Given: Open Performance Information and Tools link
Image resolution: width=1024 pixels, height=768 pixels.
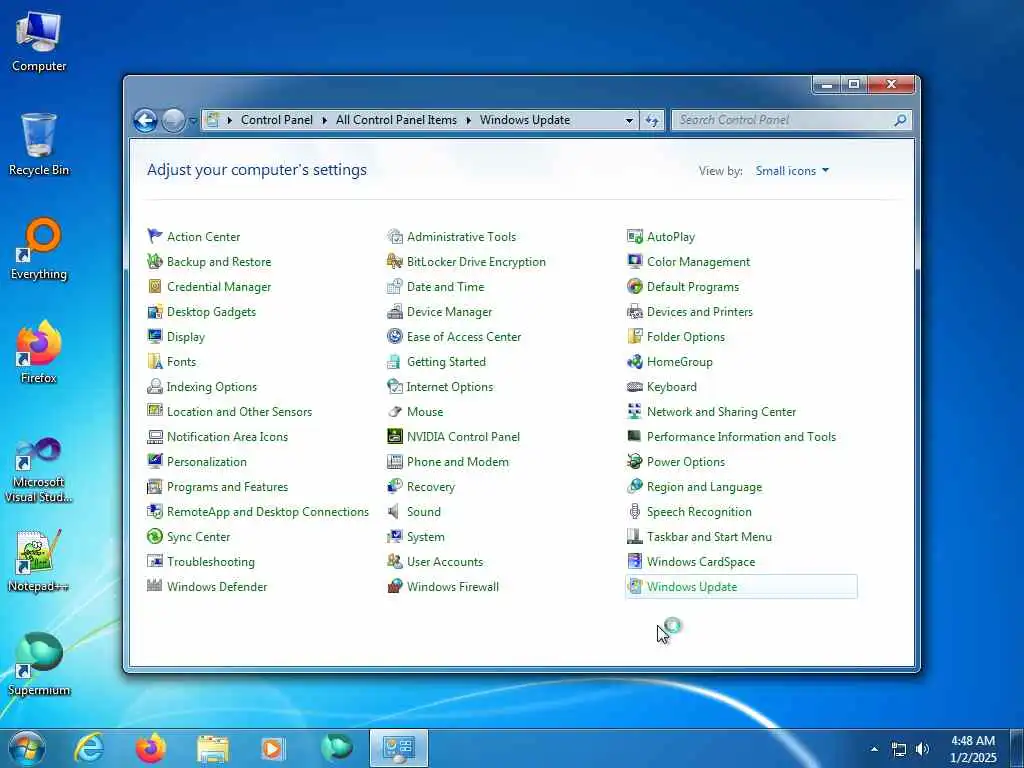Looking at the screenshot, I should (x=741, y=436).
